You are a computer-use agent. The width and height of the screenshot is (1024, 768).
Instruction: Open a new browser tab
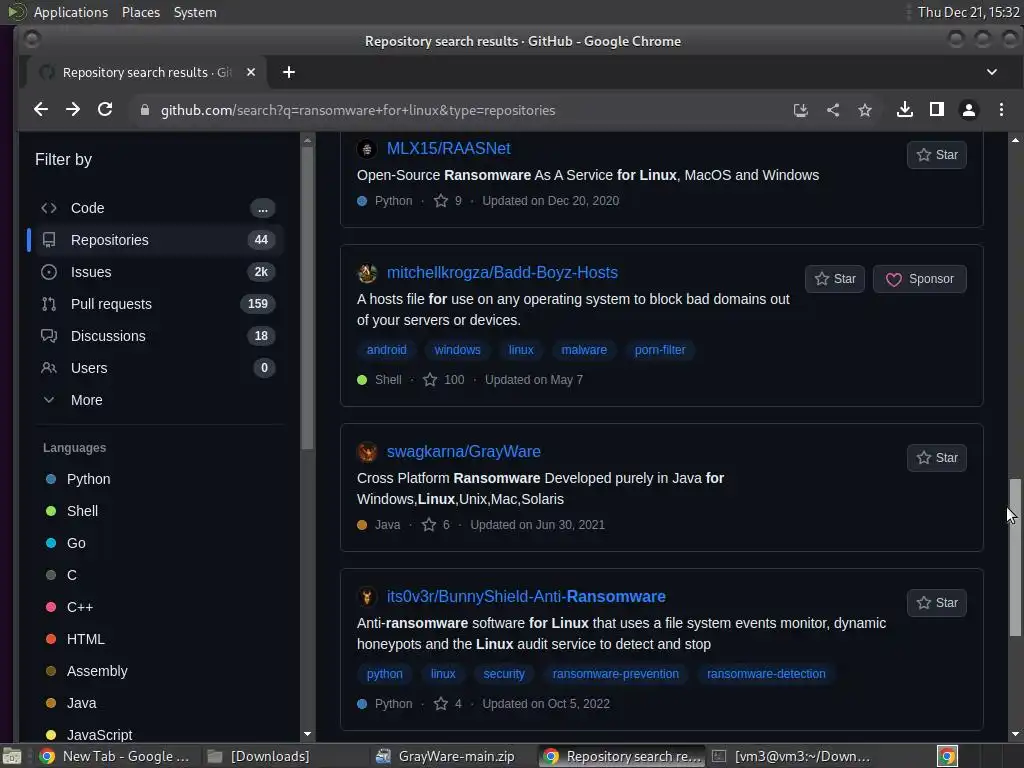[289, 72]
